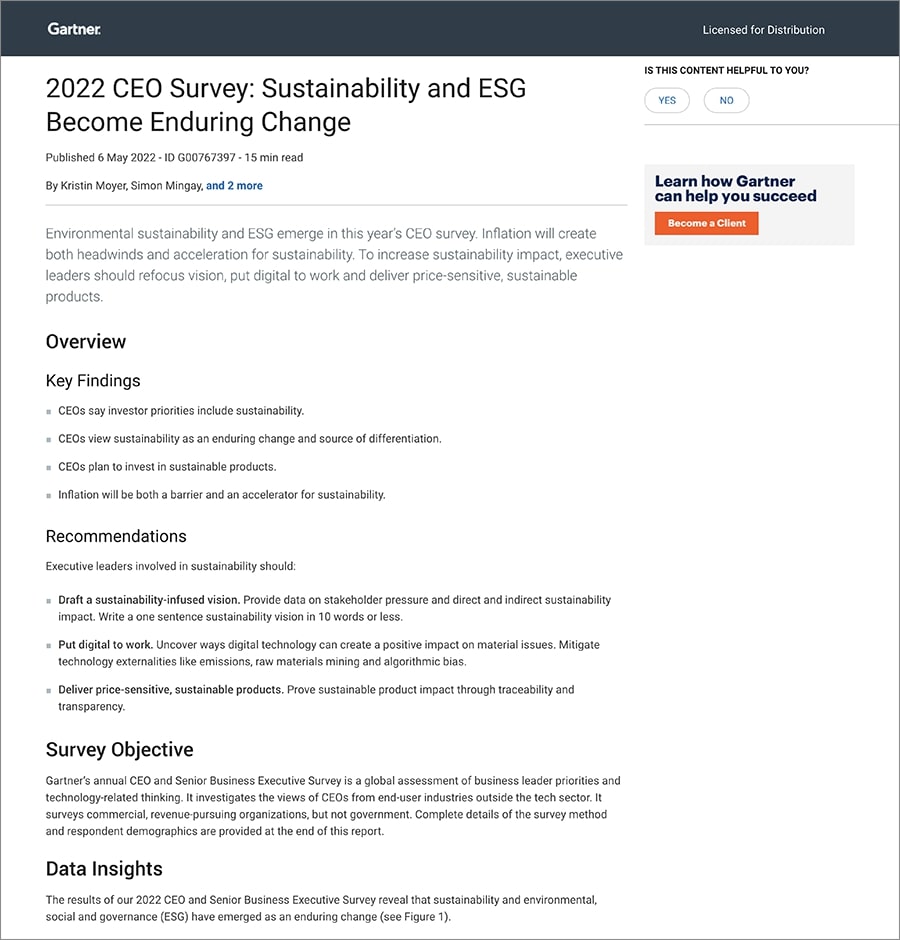Click the Data Insights heading
Image resolution: width=900 pixels, height=940 pixels.
click(x=104, y=868)
